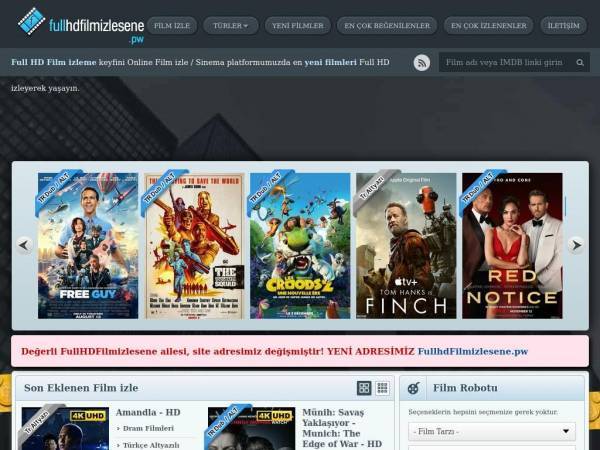Open the Munich Edge of War thumbnail

(x=251, y=429)
